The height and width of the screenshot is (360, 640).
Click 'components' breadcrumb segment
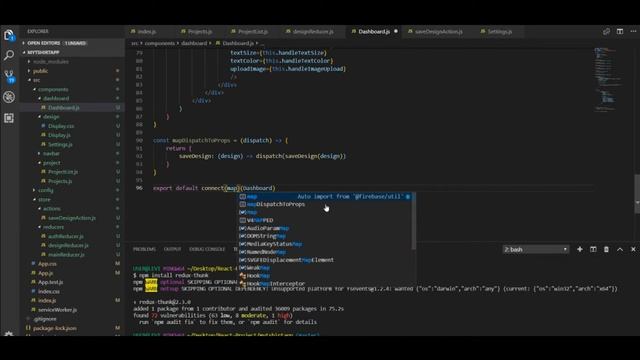click(x=160, y=43)
